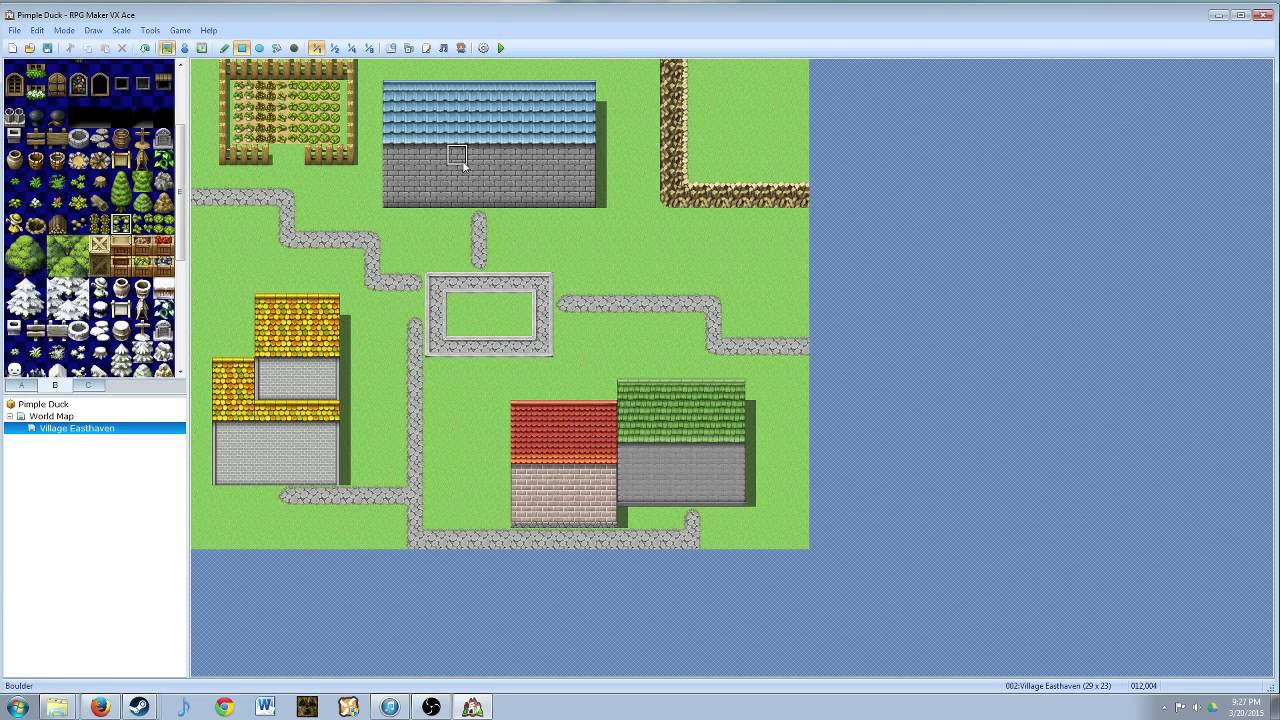
Task: Switch to tileset tab B
Action: [x=55, y=385]
